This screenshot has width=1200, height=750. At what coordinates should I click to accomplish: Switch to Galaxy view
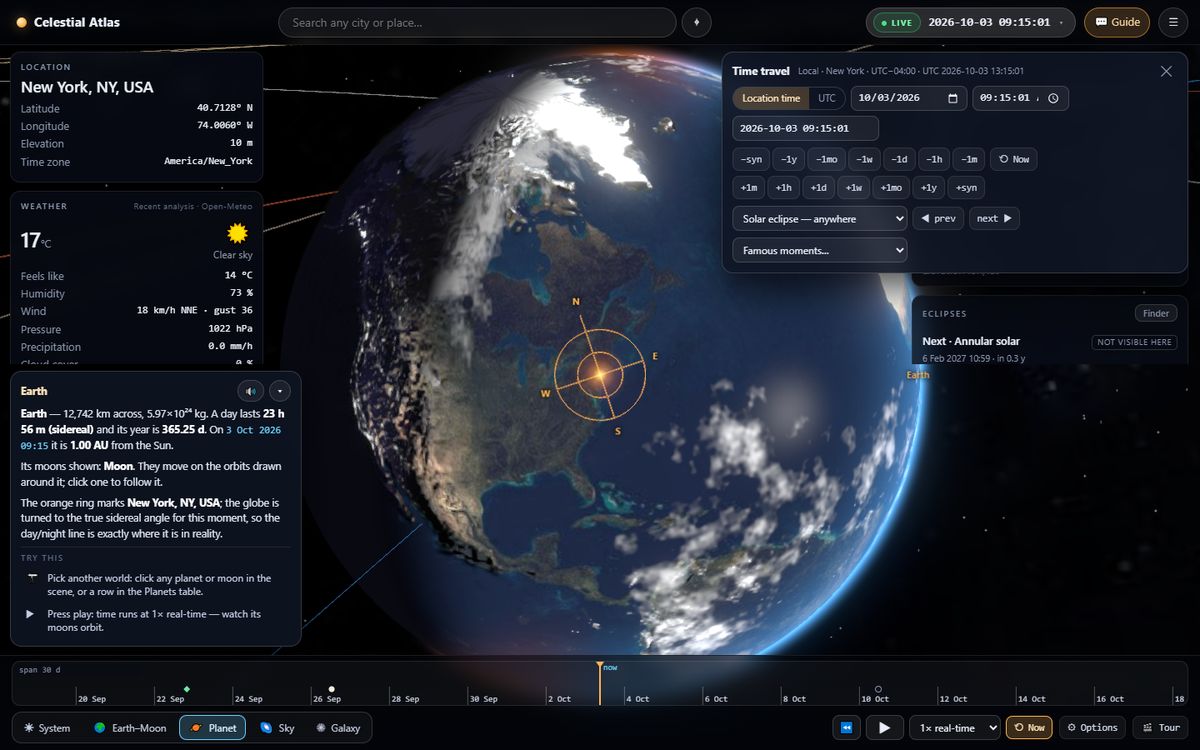pos(338,728)
